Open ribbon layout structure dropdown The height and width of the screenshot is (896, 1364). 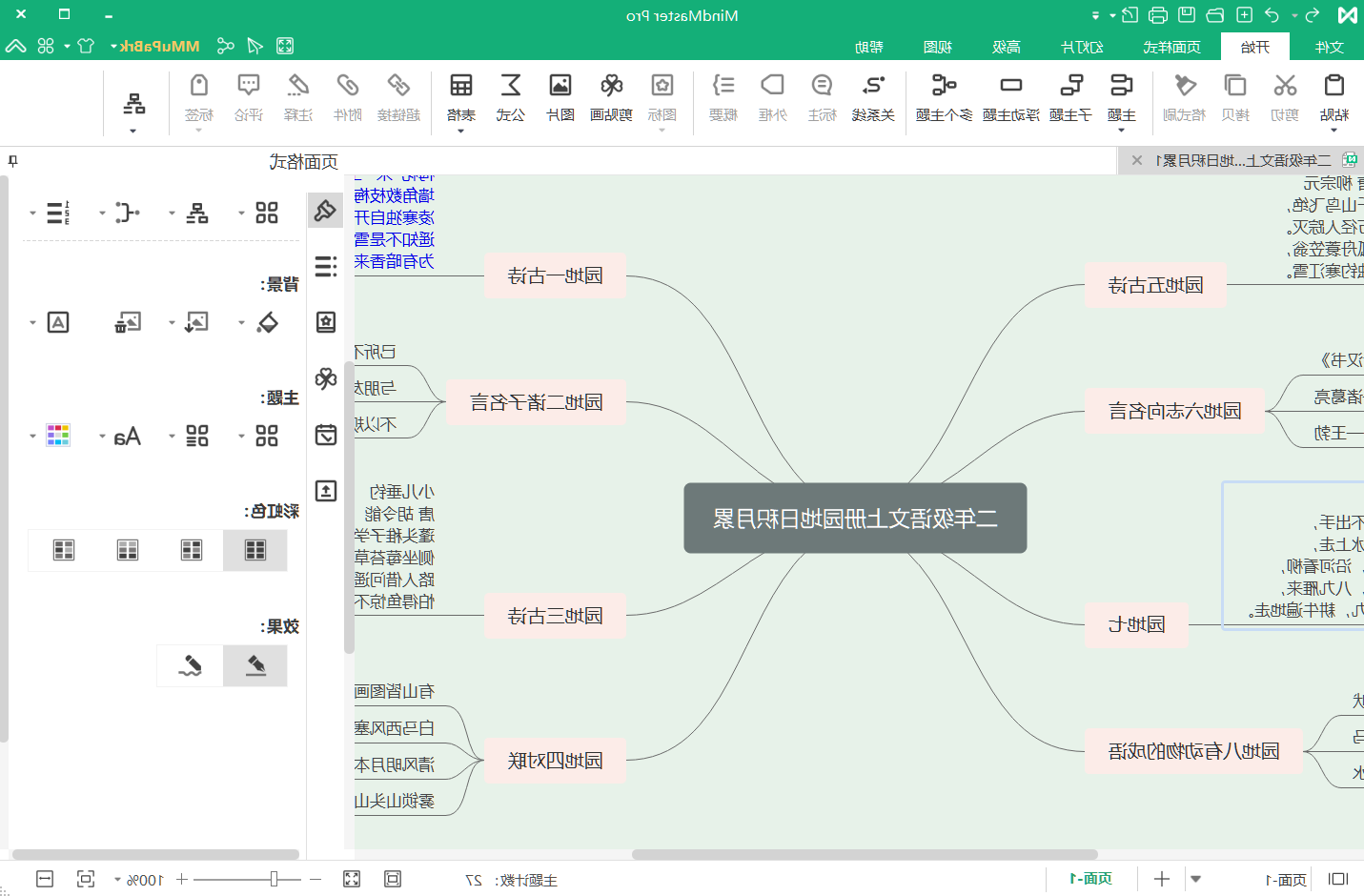click(133, 112)
